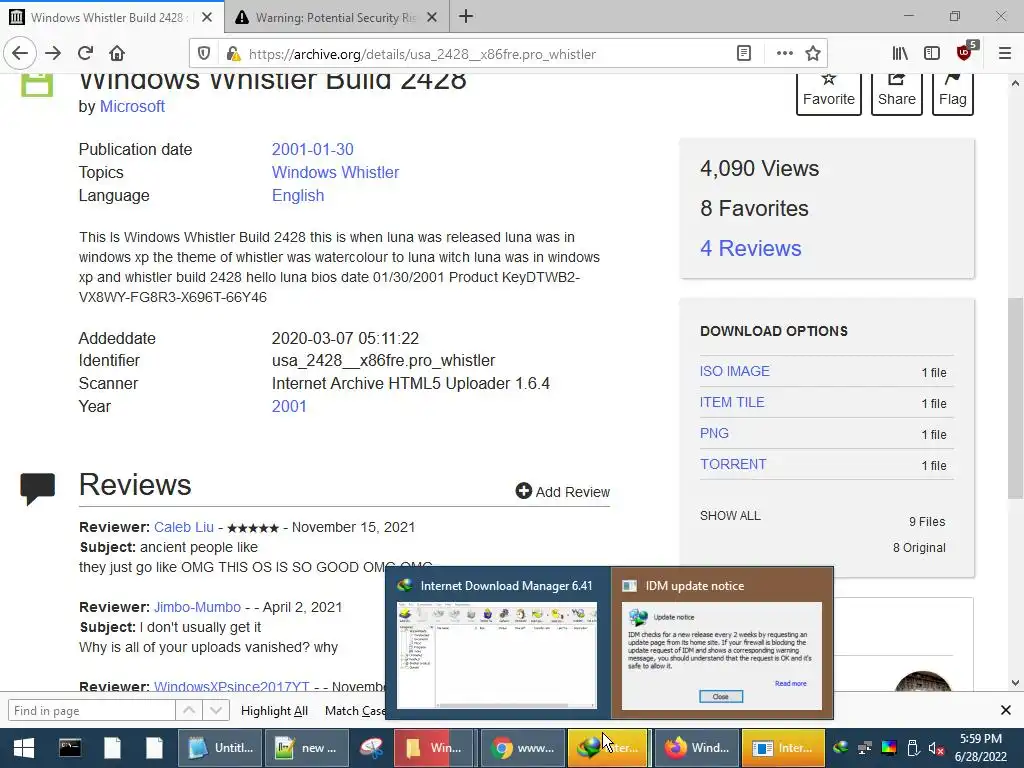Screen dimensions: 1024x768
Task: Open the page actions three-dot menu
Action: pyautogui.click(x=784, y=54)
